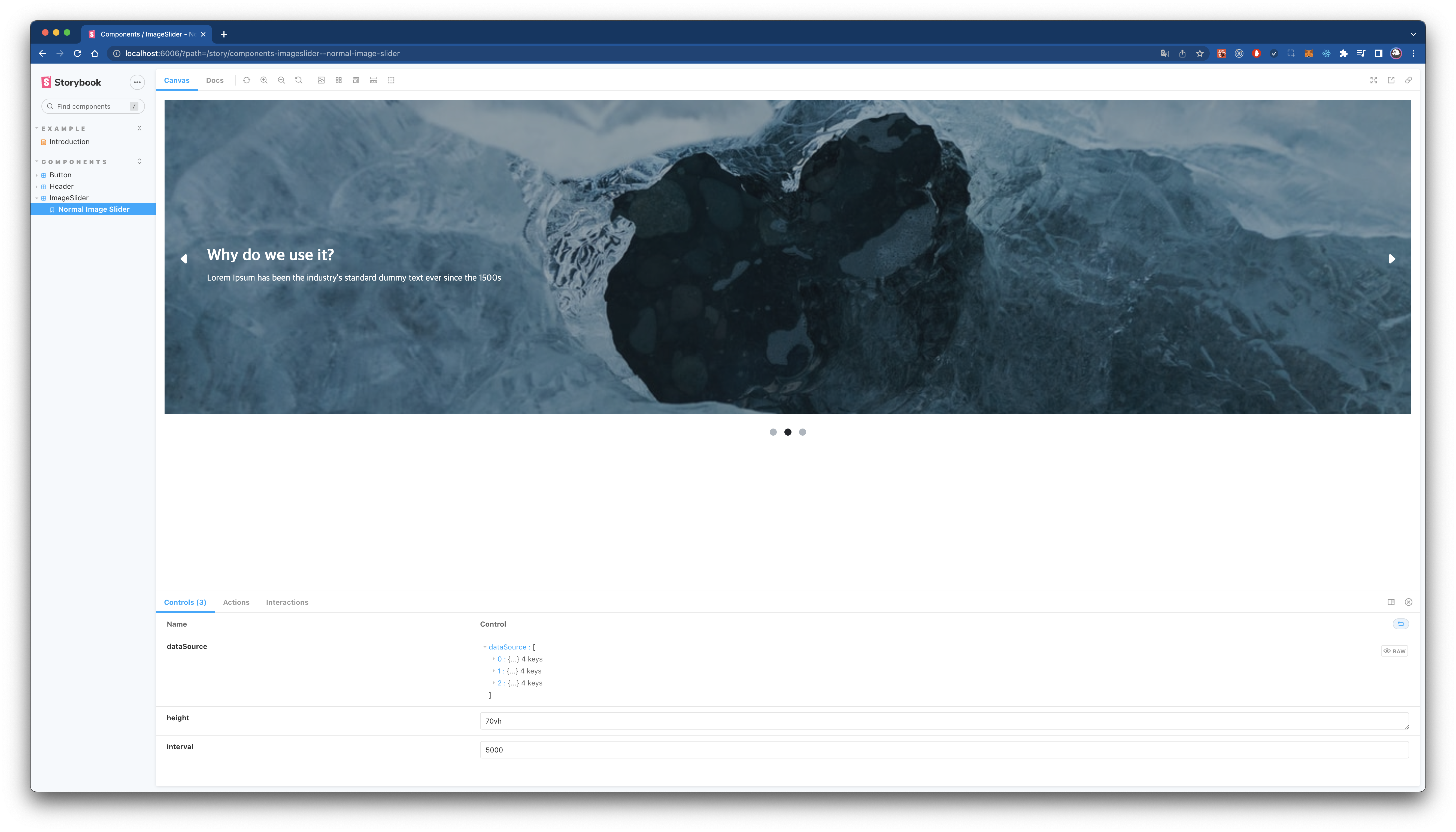Open the panda profile avatar
Viewport: 1456px width, 832px height.
tap(1396, 54)
